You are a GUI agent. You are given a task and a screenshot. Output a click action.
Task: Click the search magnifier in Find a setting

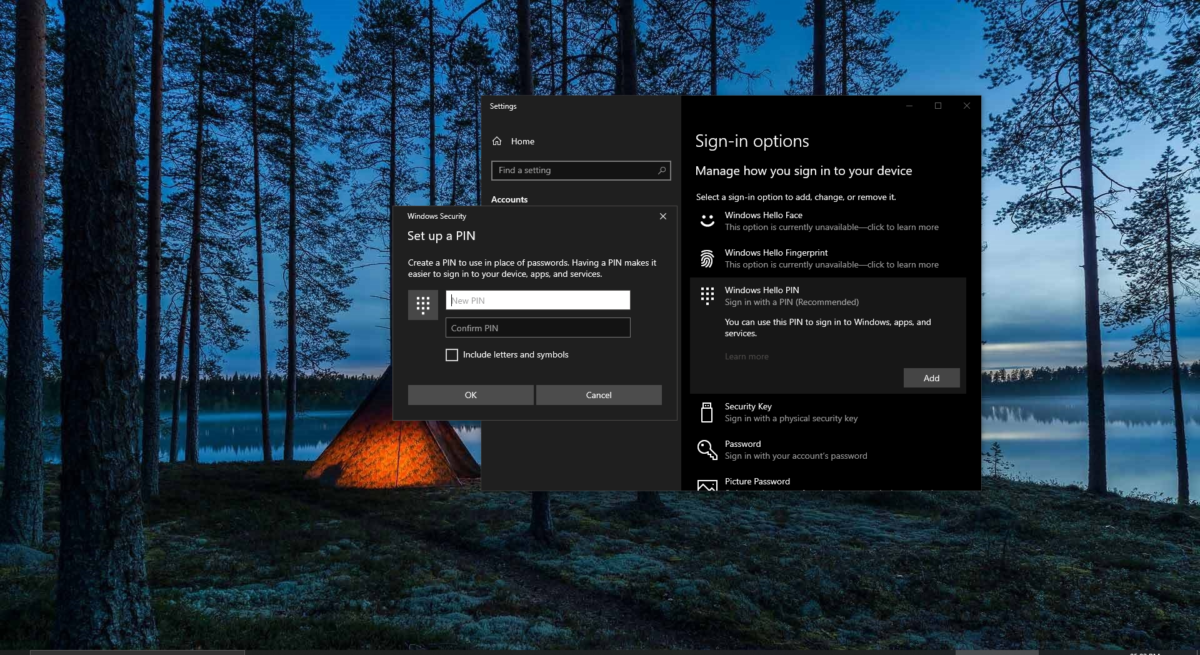click(663, 170)
